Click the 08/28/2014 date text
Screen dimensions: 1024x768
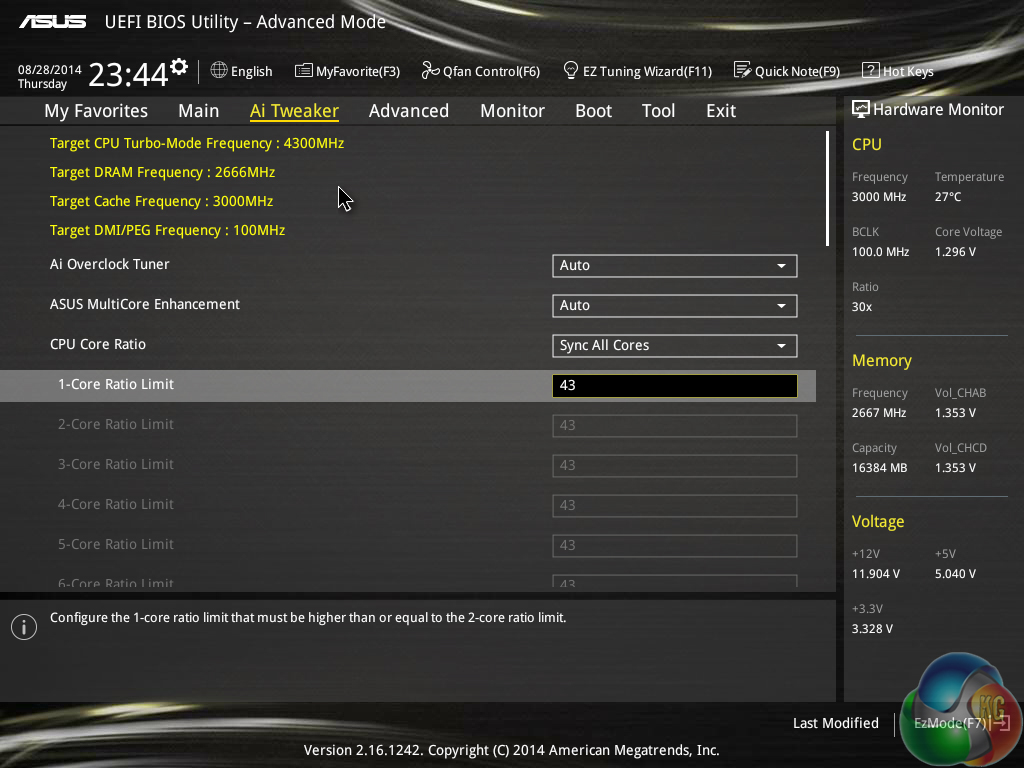point(50,69)
